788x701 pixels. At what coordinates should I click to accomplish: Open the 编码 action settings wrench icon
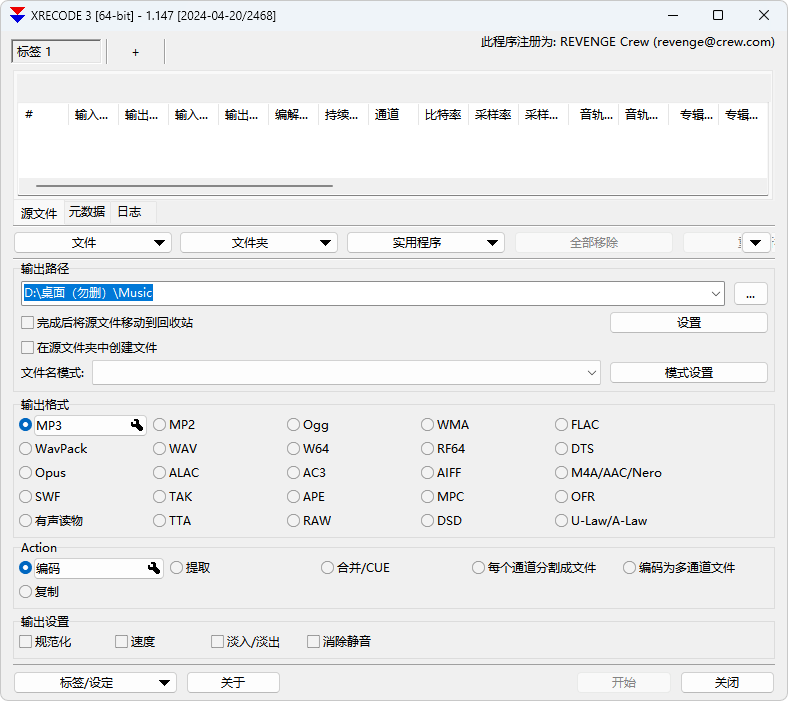154,568
